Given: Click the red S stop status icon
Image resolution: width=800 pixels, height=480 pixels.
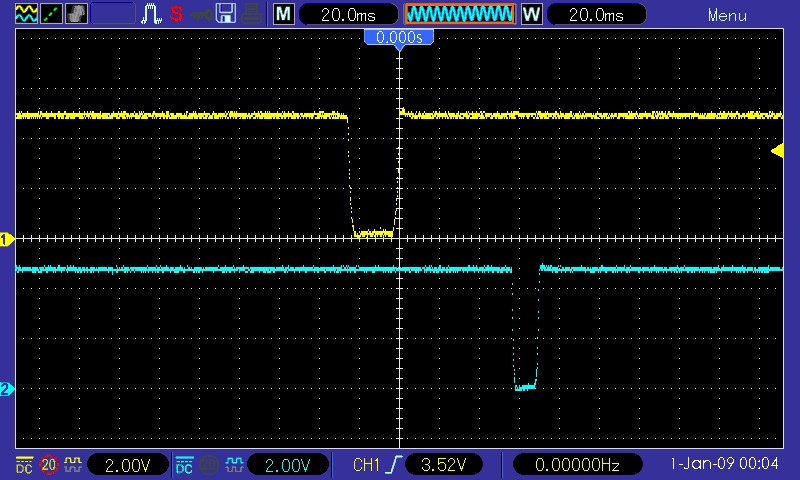Looking at the screenshot, I should pos(177,14).
